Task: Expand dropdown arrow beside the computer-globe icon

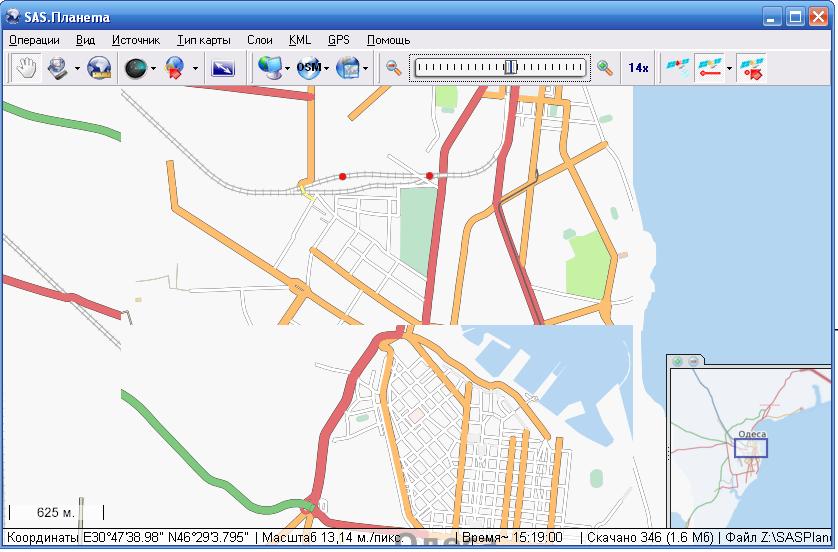Action: pyautogui.click(x=288, y=68)
